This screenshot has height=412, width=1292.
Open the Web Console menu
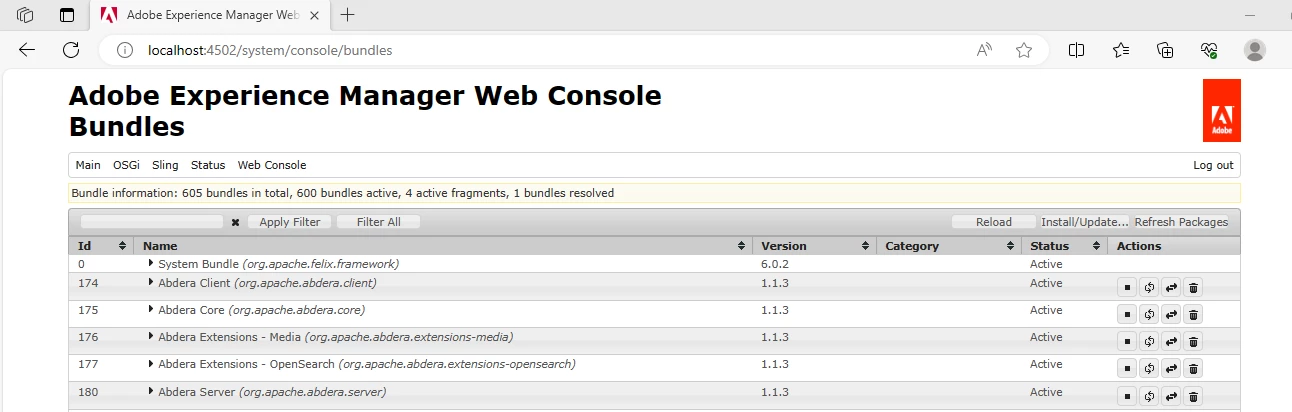[x=272, y=165]
